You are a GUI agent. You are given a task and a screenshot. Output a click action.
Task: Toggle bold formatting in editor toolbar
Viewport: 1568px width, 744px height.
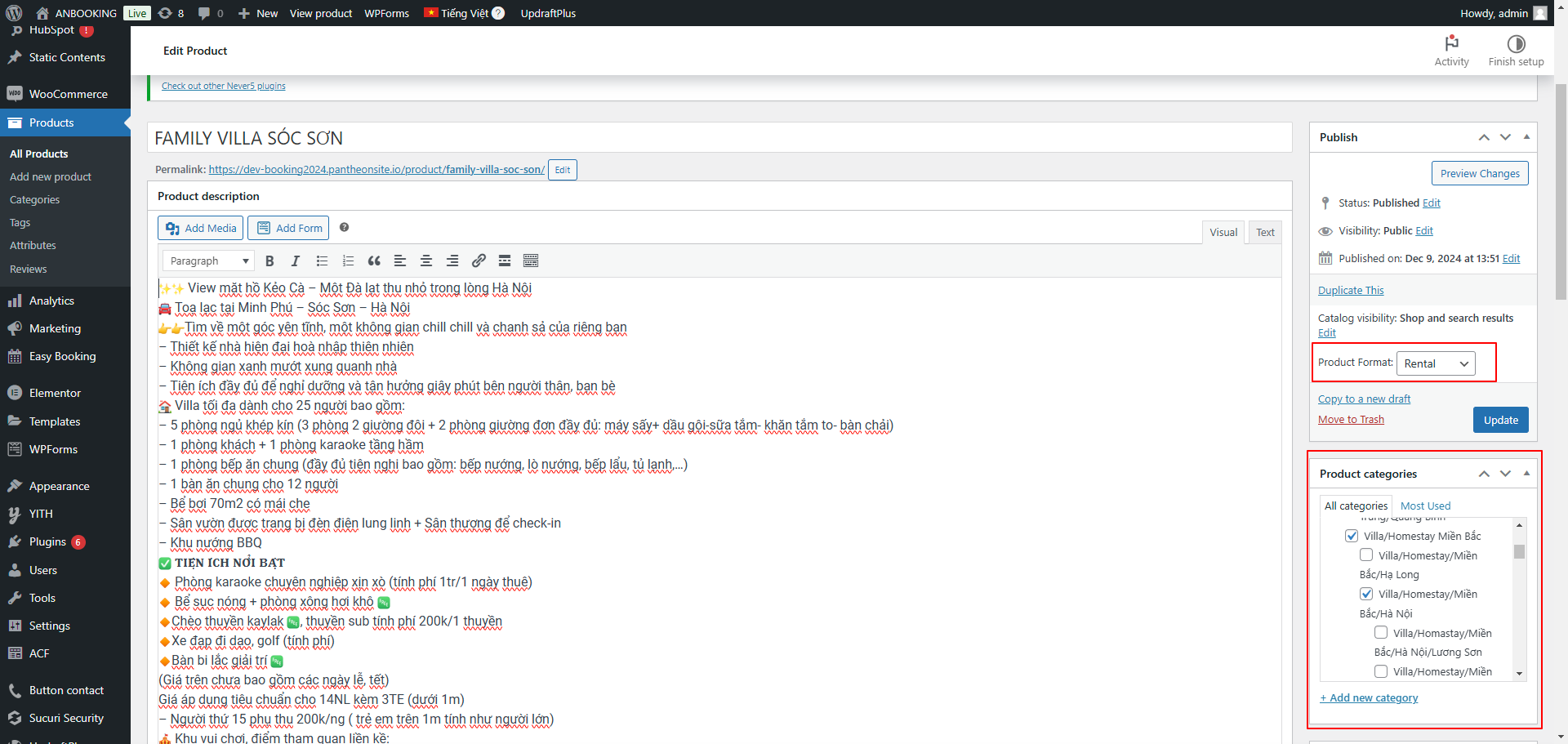(x=269, y=261)
